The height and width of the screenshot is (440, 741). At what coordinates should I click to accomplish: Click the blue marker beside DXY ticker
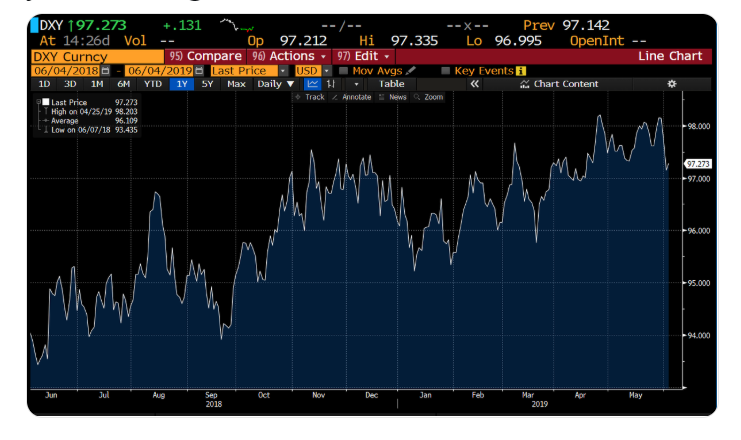[34, 25]
